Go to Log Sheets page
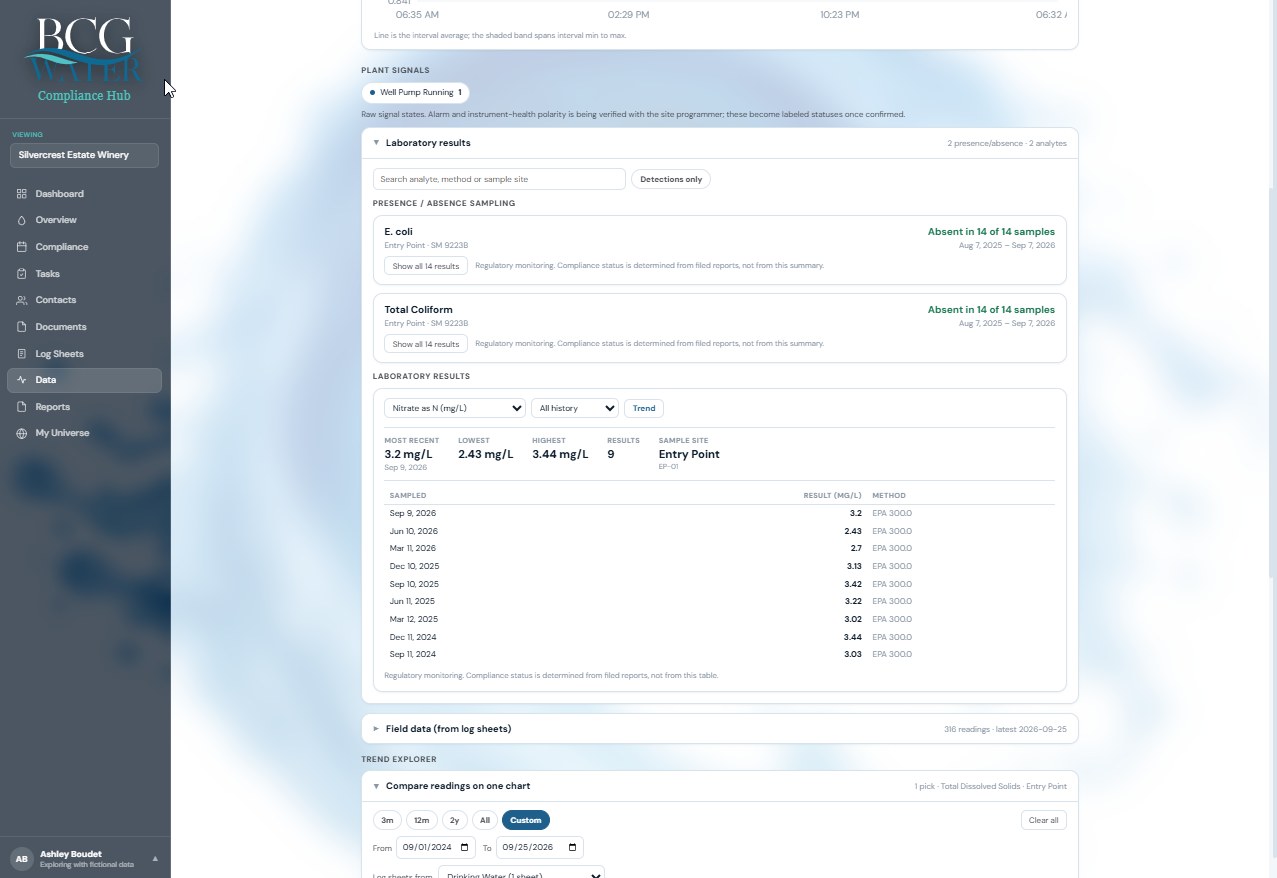 [x=84, y=354]
